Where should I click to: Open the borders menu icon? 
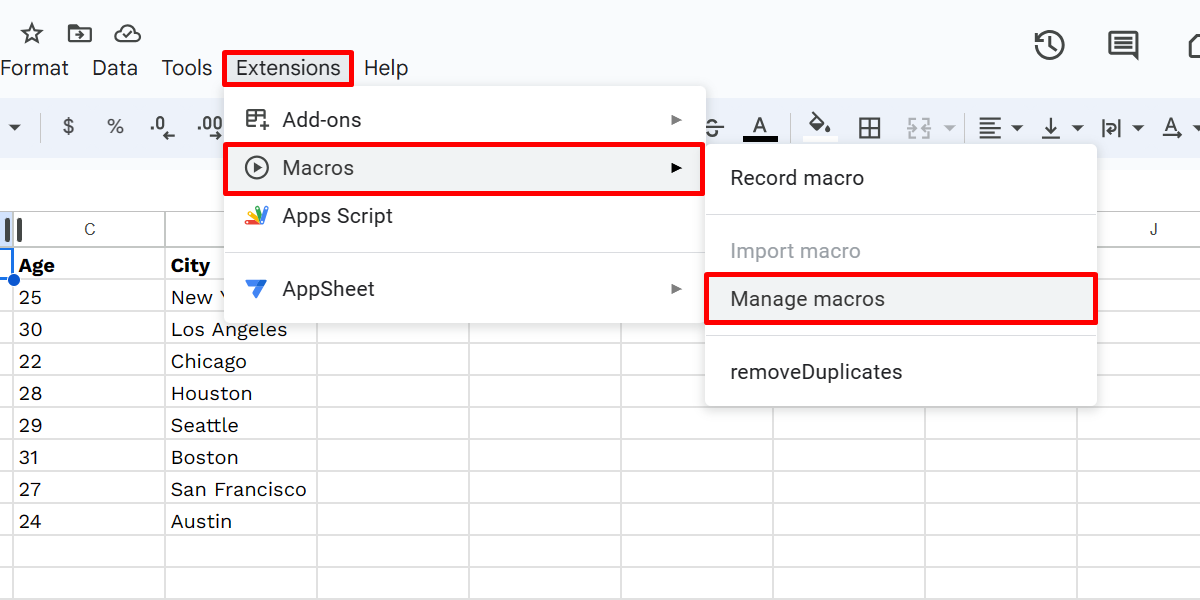click(869, 127)
